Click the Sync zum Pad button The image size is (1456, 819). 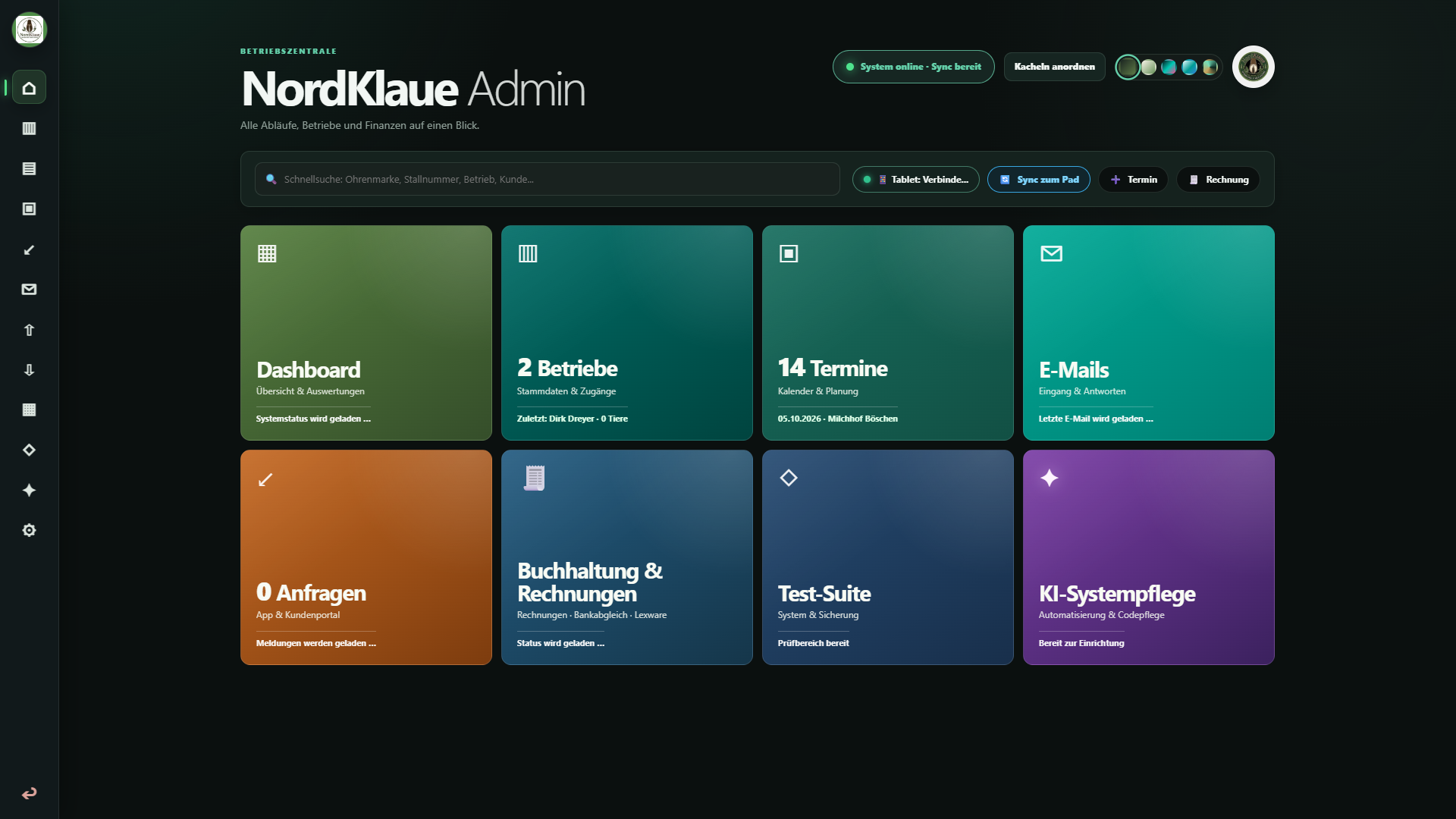[x=1038, y=180]
